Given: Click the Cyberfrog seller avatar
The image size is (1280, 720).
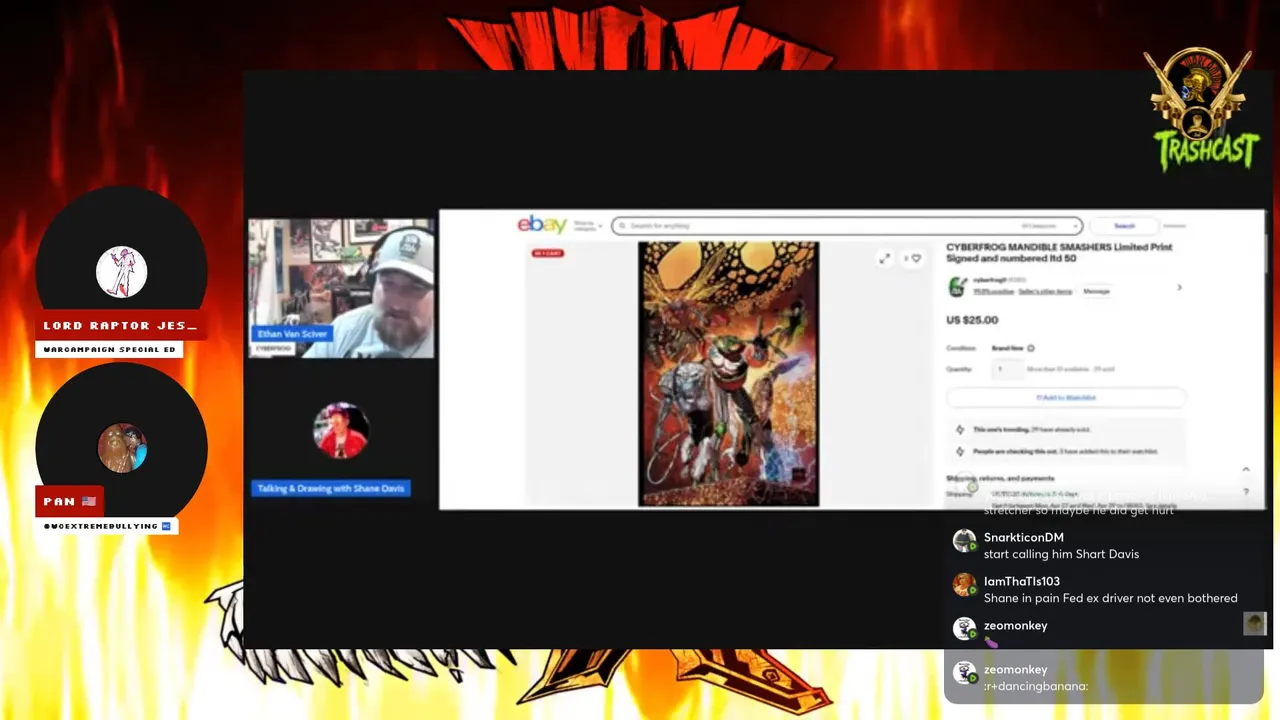Looking at the screenshot, I should pyautogui.click(x=957, y=286).
